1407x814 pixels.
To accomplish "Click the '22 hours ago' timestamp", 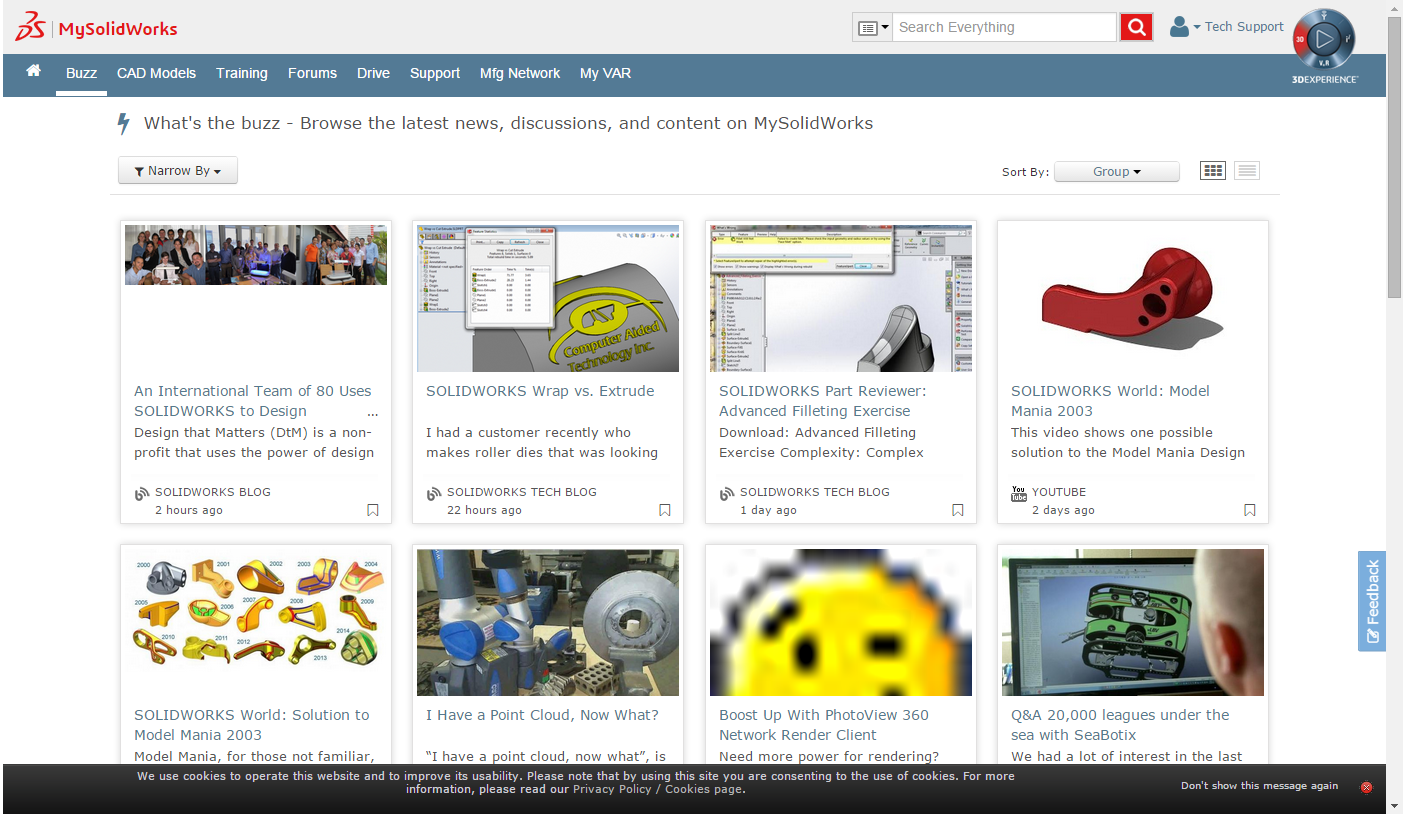I will pyautogui.click(x=484, y=510).
